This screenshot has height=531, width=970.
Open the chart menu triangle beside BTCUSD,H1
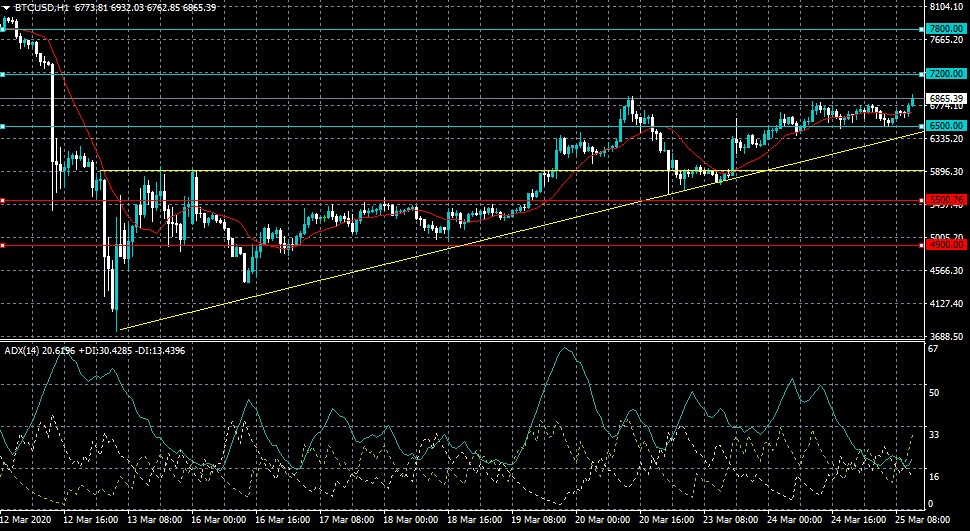pos(7,8)
